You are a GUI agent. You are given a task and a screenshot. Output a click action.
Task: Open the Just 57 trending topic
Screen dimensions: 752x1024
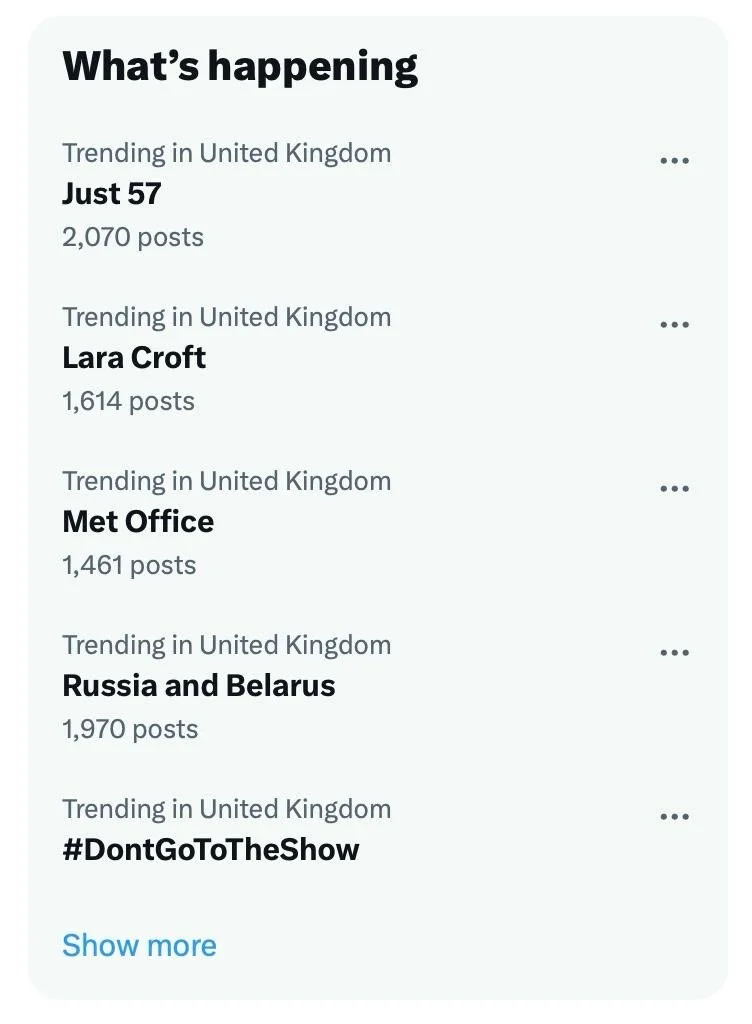(112, 193)
